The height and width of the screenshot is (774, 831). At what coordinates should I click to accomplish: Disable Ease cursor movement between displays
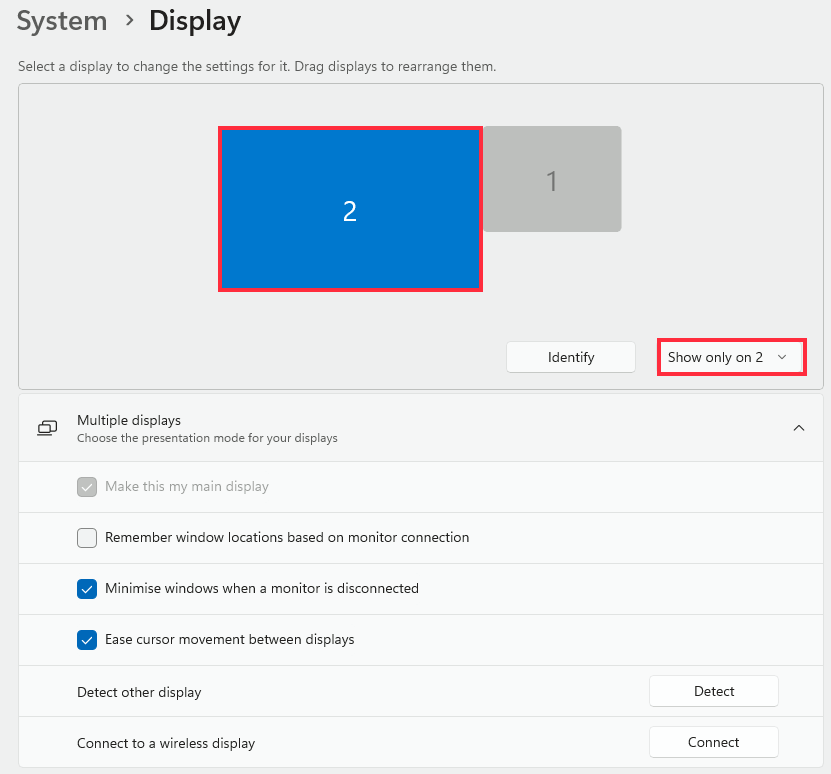point(87,640)
